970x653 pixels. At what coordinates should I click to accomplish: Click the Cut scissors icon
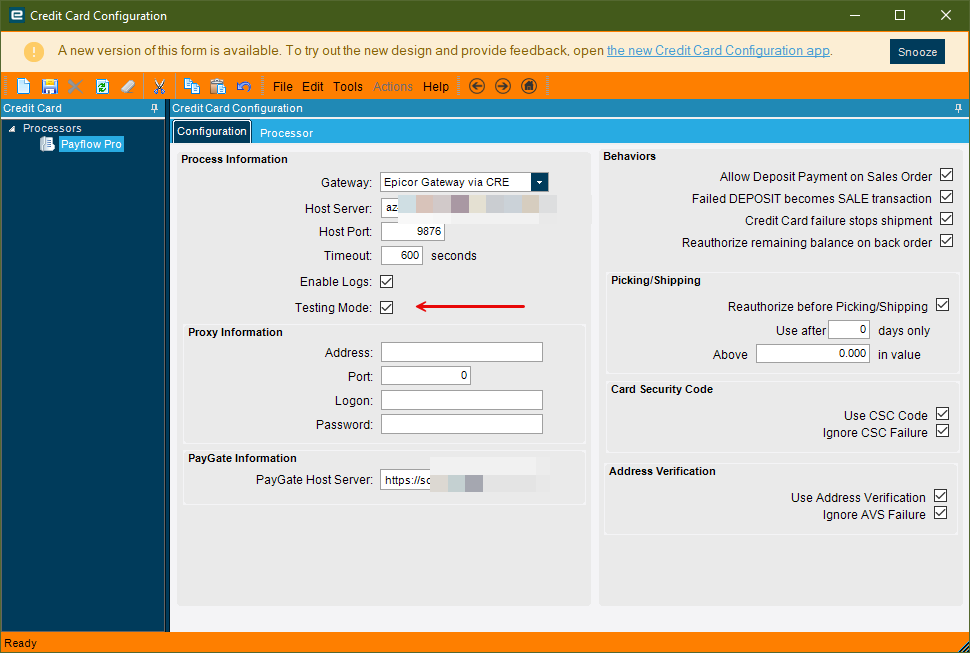tap(160, 87)
